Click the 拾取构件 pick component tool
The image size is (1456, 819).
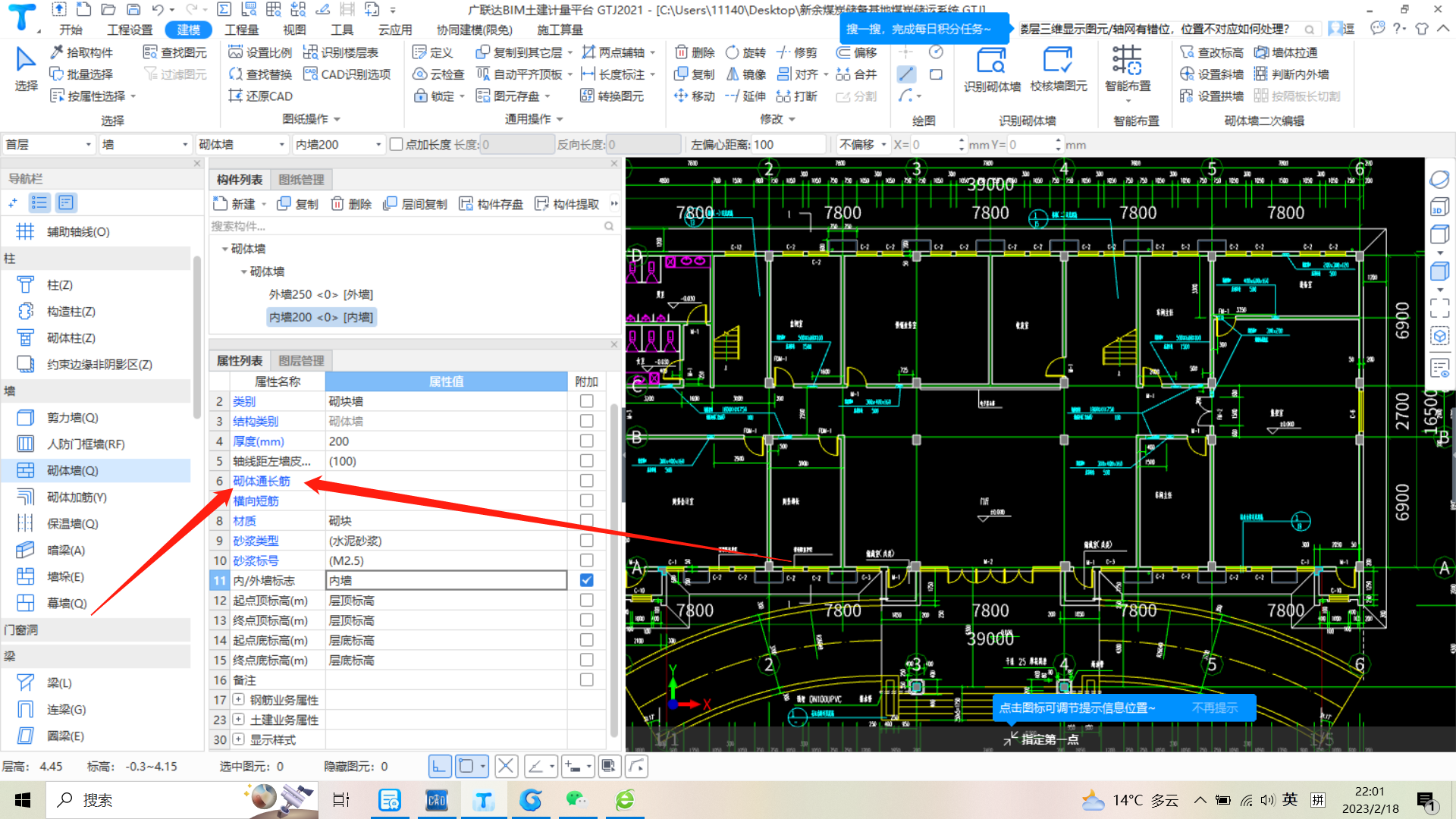pos(81,52)
